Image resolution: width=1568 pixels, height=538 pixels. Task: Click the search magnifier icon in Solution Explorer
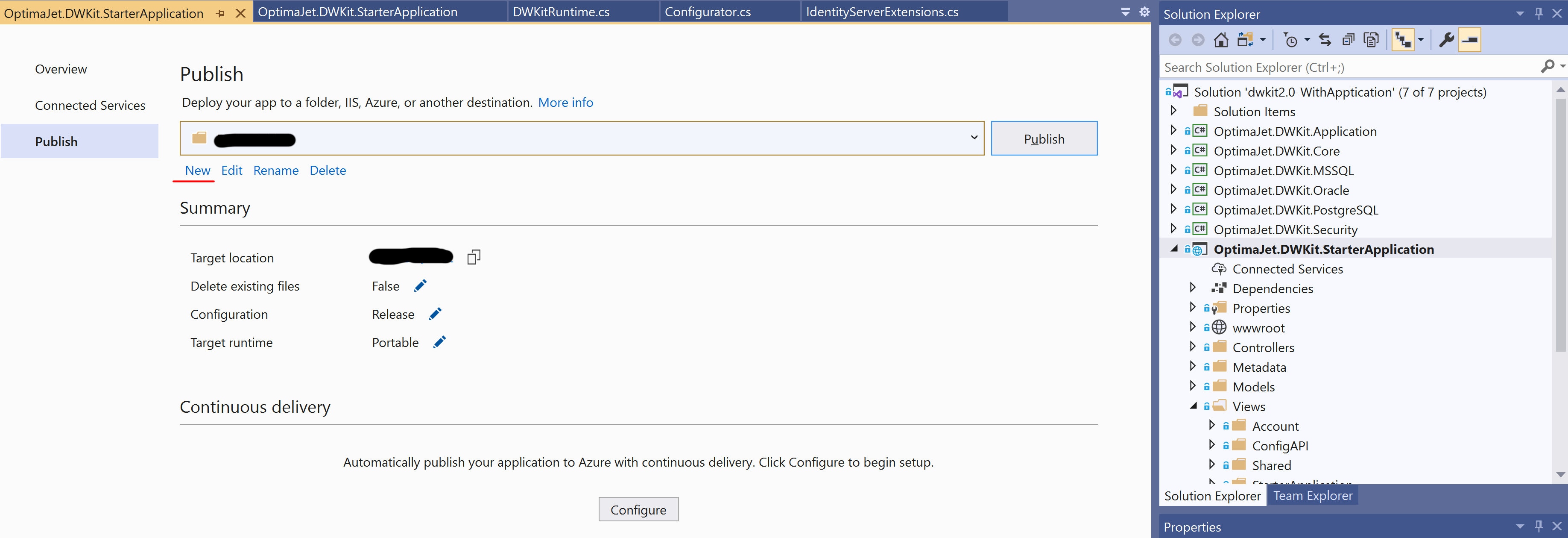(x=1547, y=66)
